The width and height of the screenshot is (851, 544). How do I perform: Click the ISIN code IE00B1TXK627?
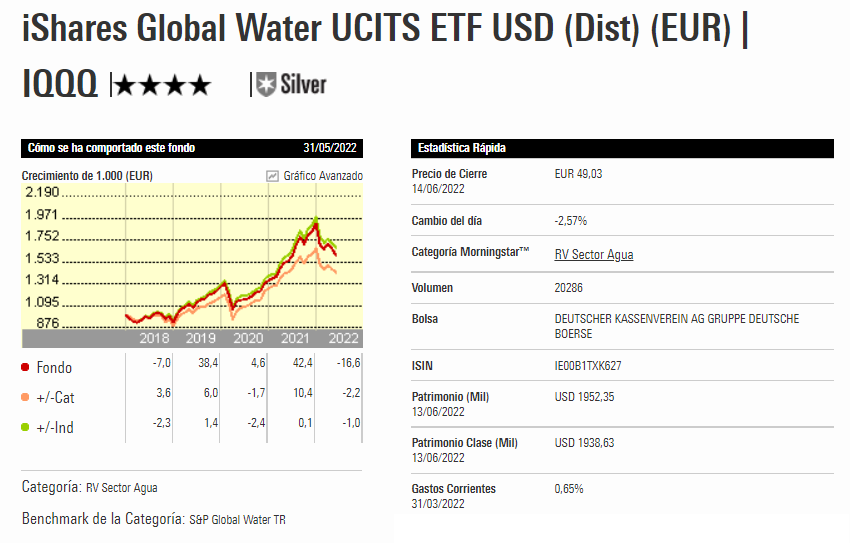tap(587, 366)
